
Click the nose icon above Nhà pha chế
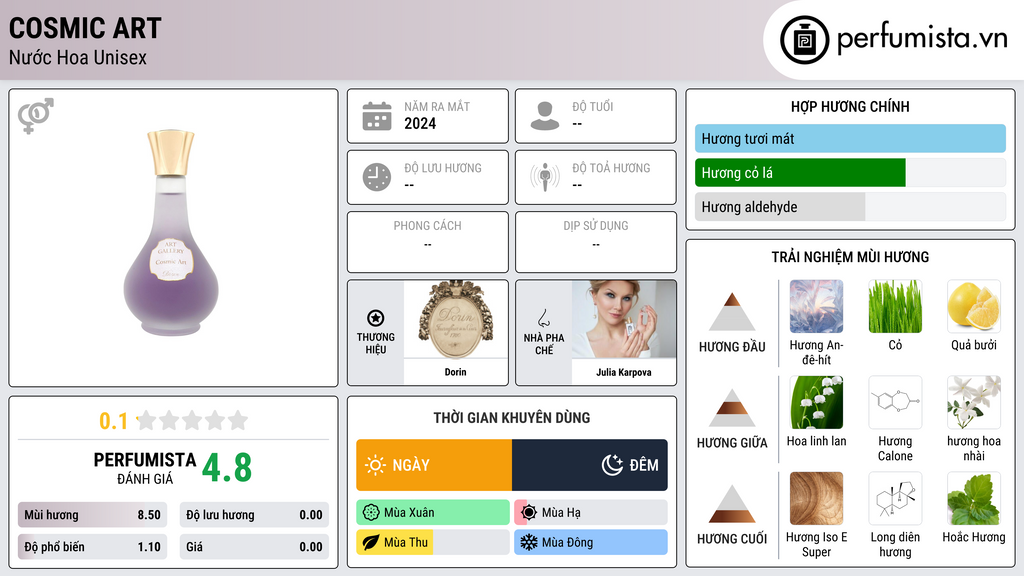coord(543,319)
